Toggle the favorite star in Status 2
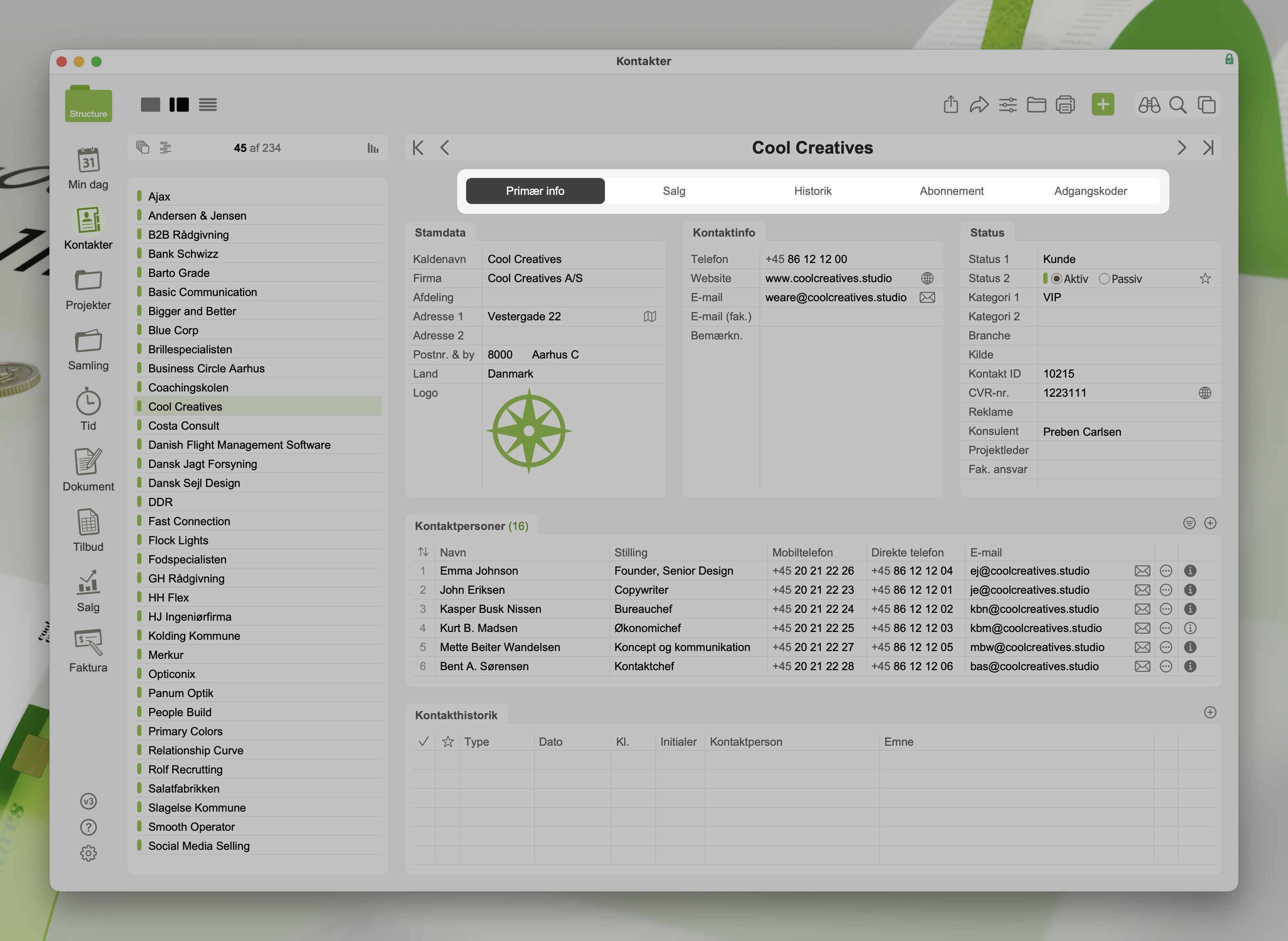The width and height of the screenshot is (1288, 941). click(1205, 279)
